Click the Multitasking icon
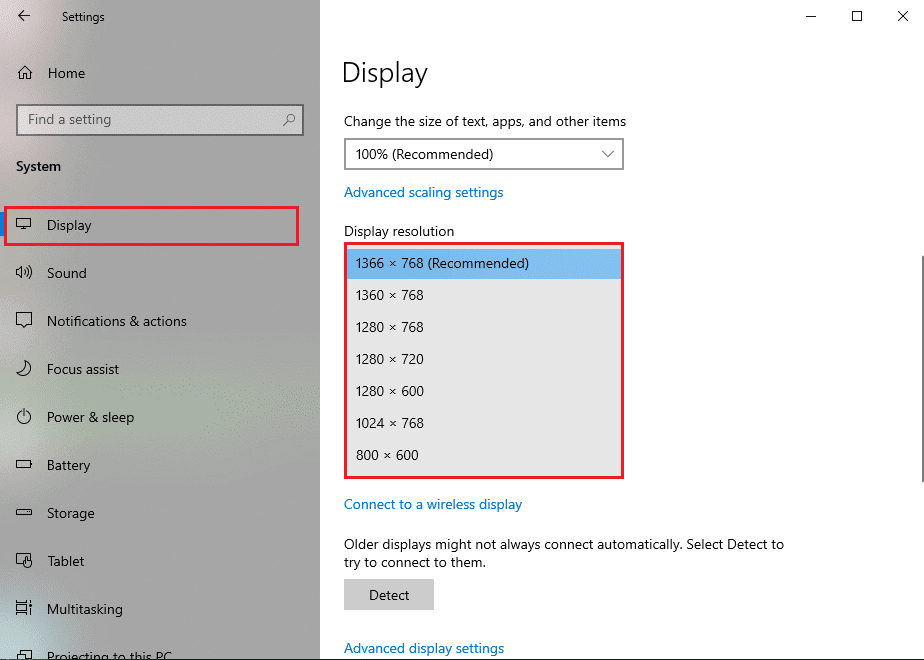The height and width of the screenshot is (660, 924). [x=23, y=609]
